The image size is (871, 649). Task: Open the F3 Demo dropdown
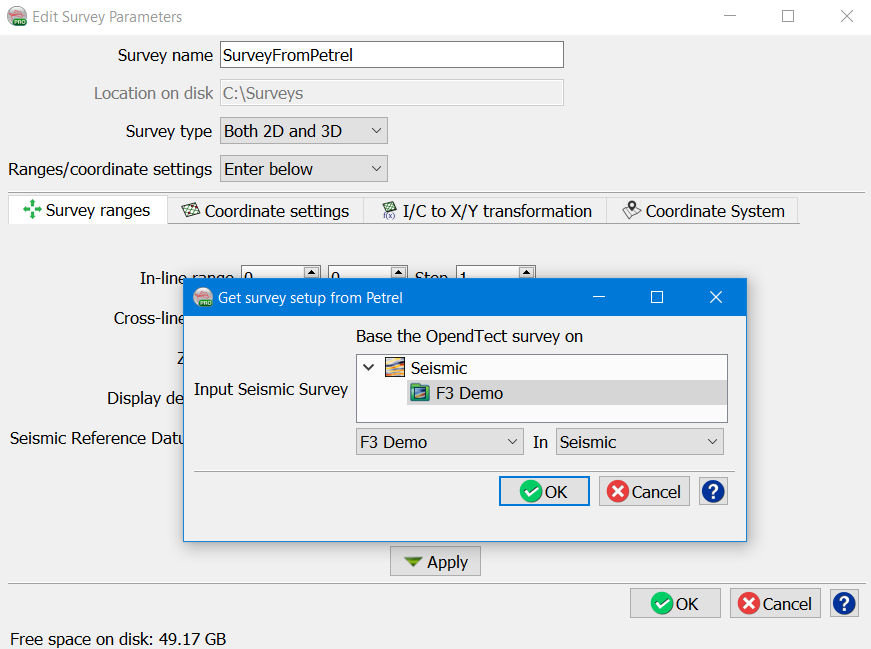pyautogui.click(x=439, y=442)
